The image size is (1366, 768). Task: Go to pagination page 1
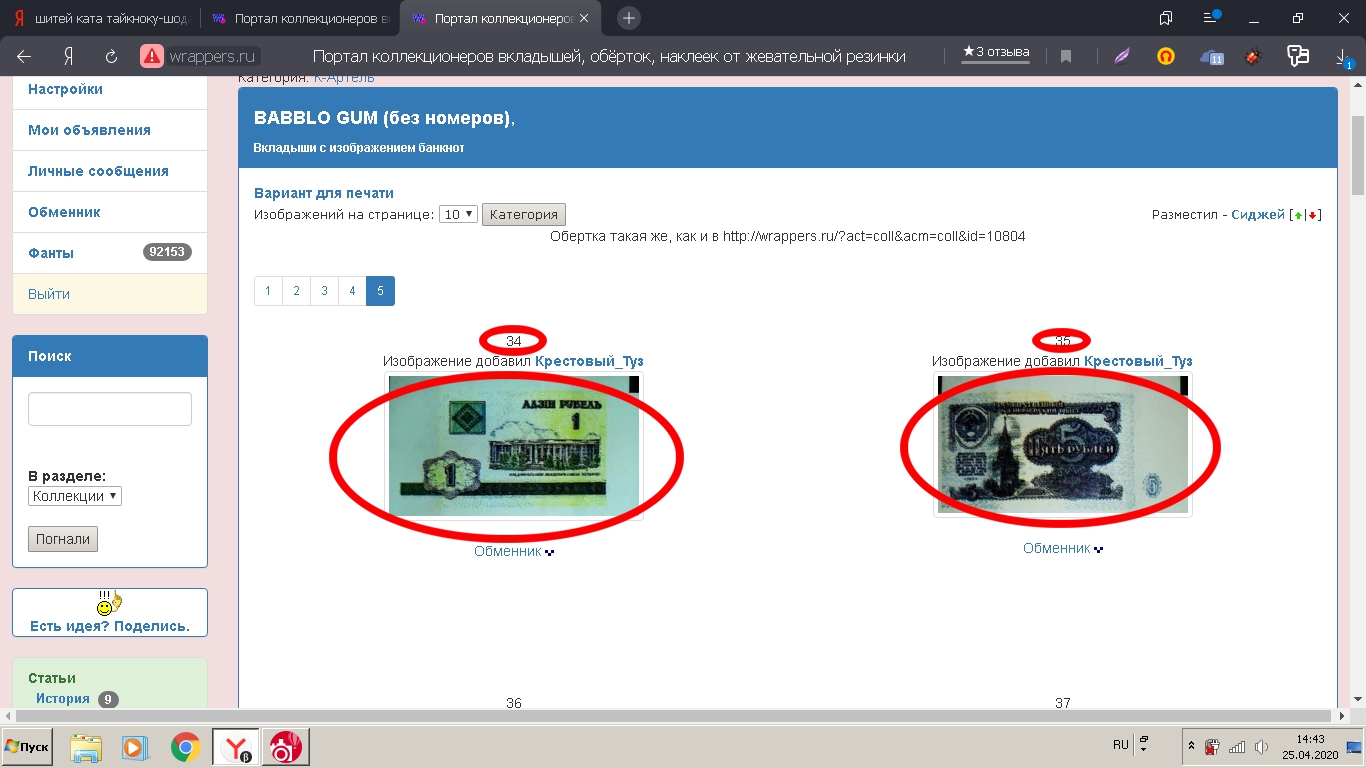pyautogui.click(x=268, y=291)
